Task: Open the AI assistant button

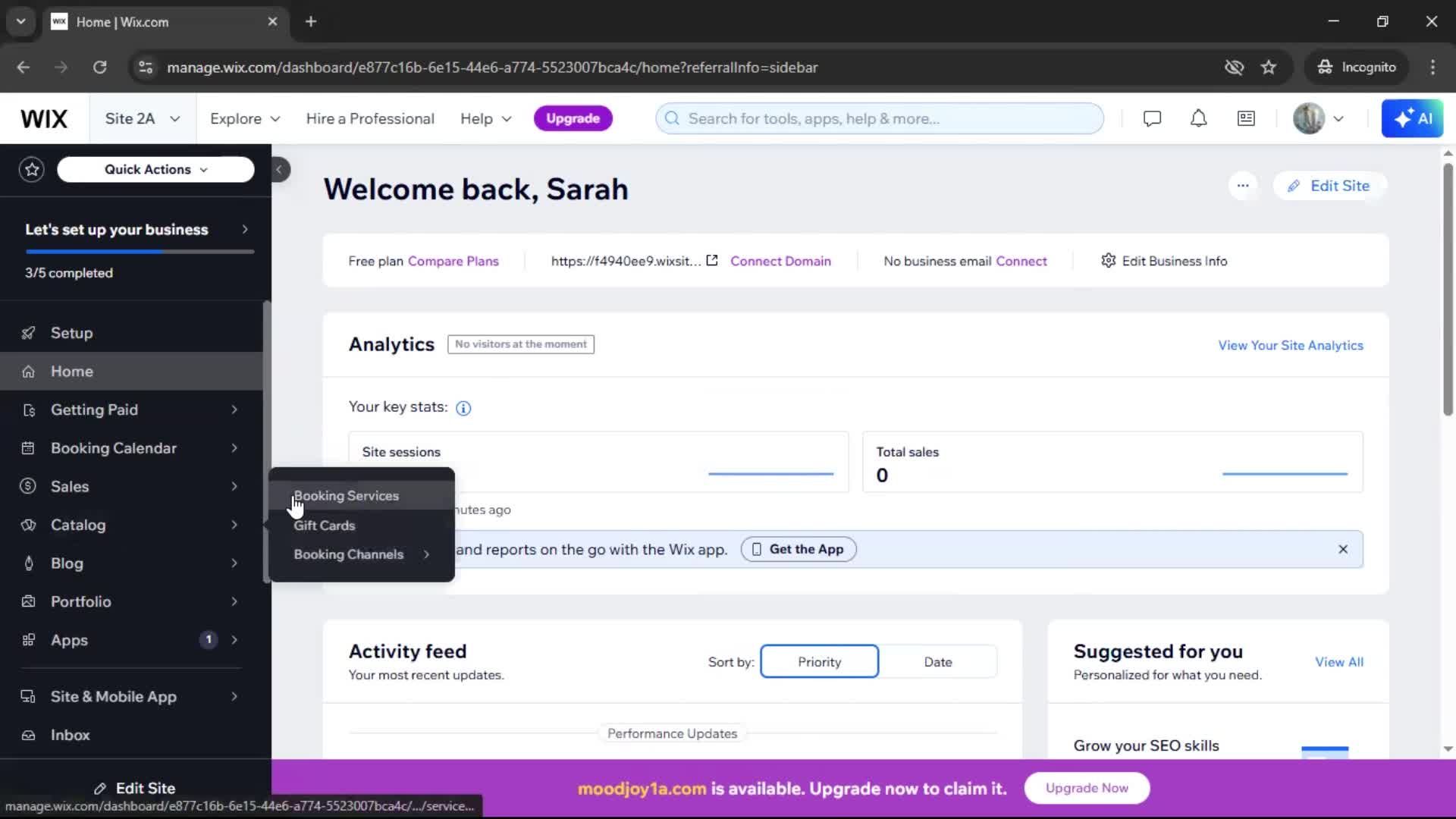Action: click(1412, 119)
